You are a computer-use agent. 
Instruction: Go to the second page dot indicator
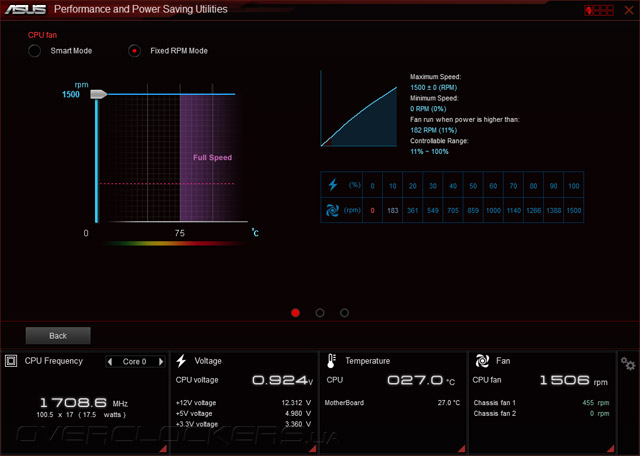(x=320, y=313)
